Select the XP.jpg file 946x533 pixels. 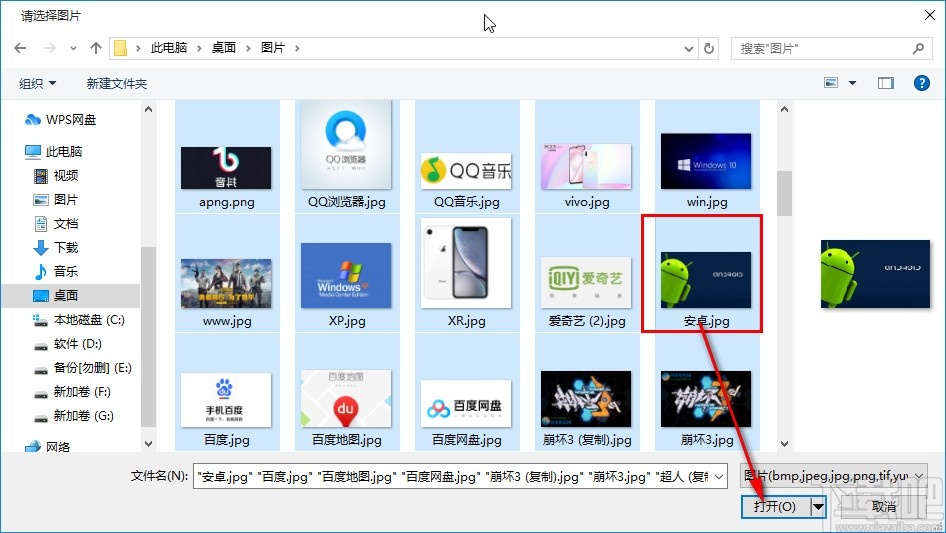tap(347, 273)
